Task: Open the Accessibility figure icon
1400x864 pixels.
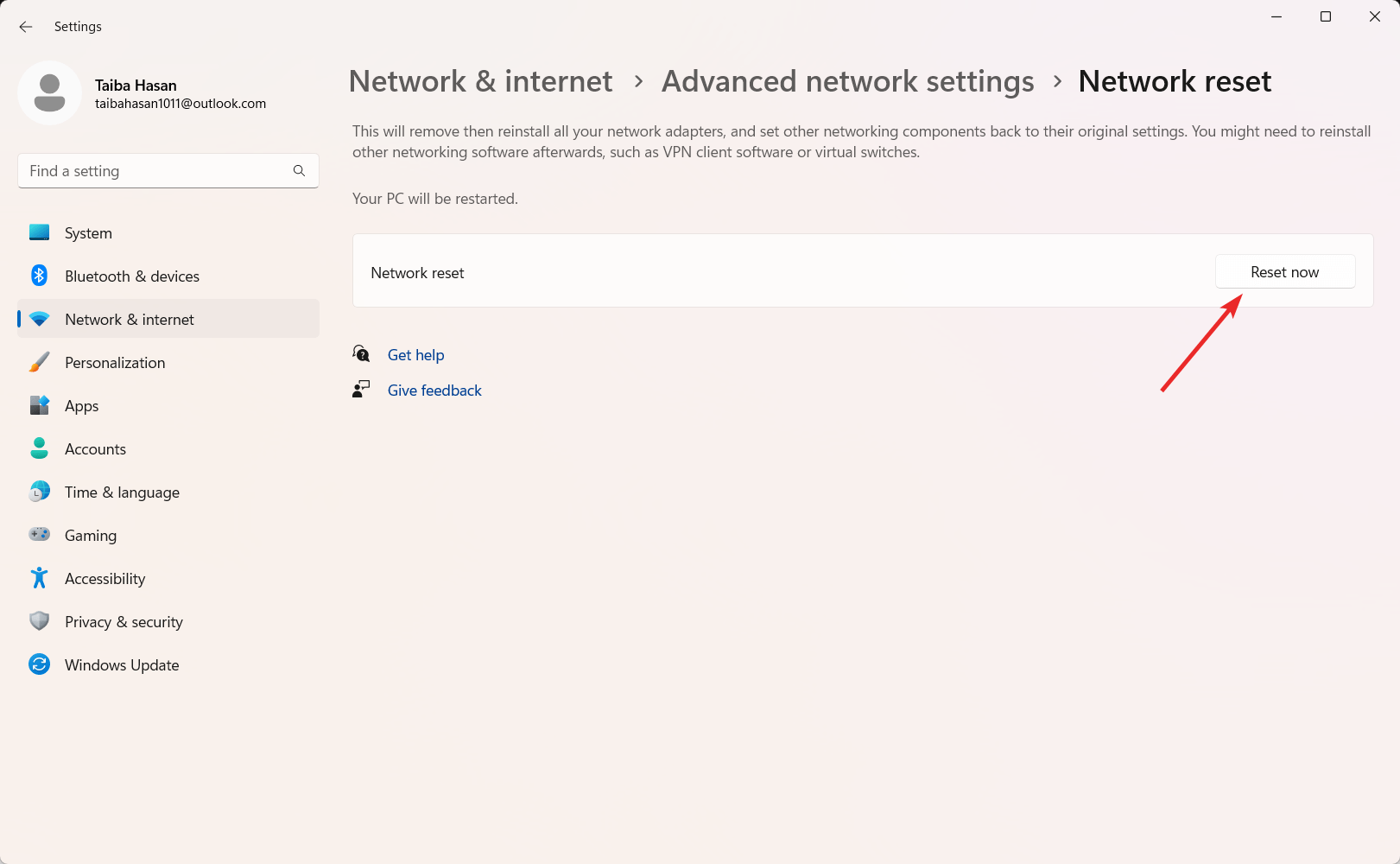Action: click(40, 578)
